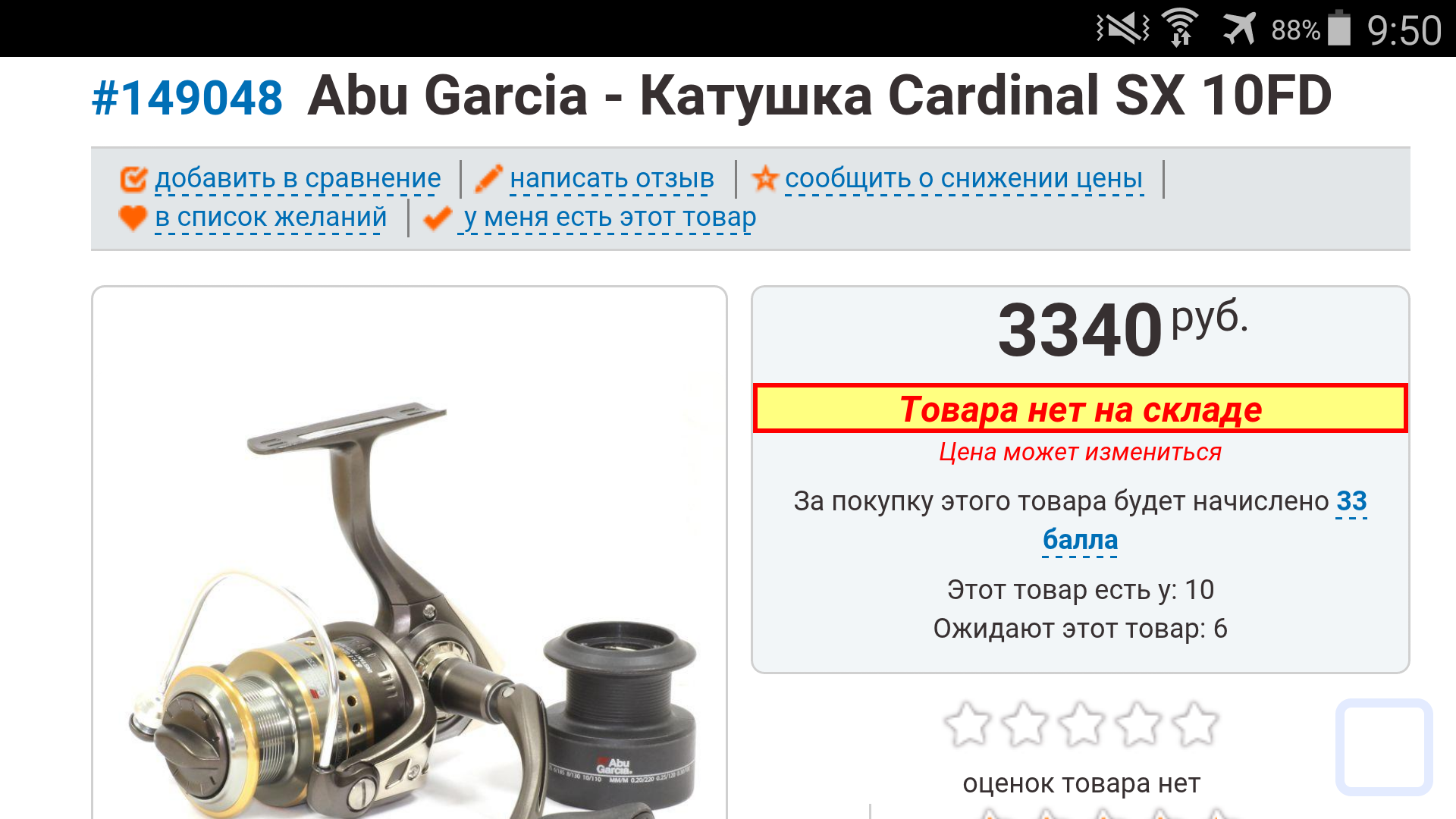
Task: Click the orange star price-alert icon
Action: [764, 179]
